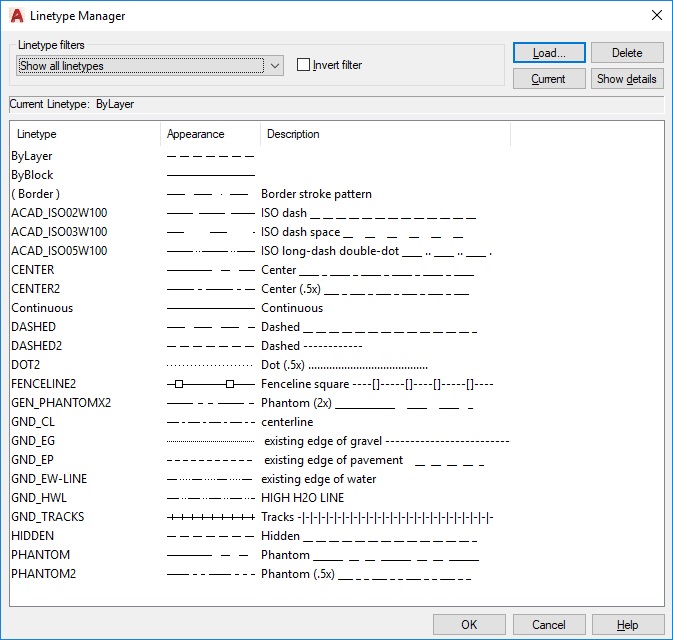Choose the Continuous linetype row

coord(42,308)
